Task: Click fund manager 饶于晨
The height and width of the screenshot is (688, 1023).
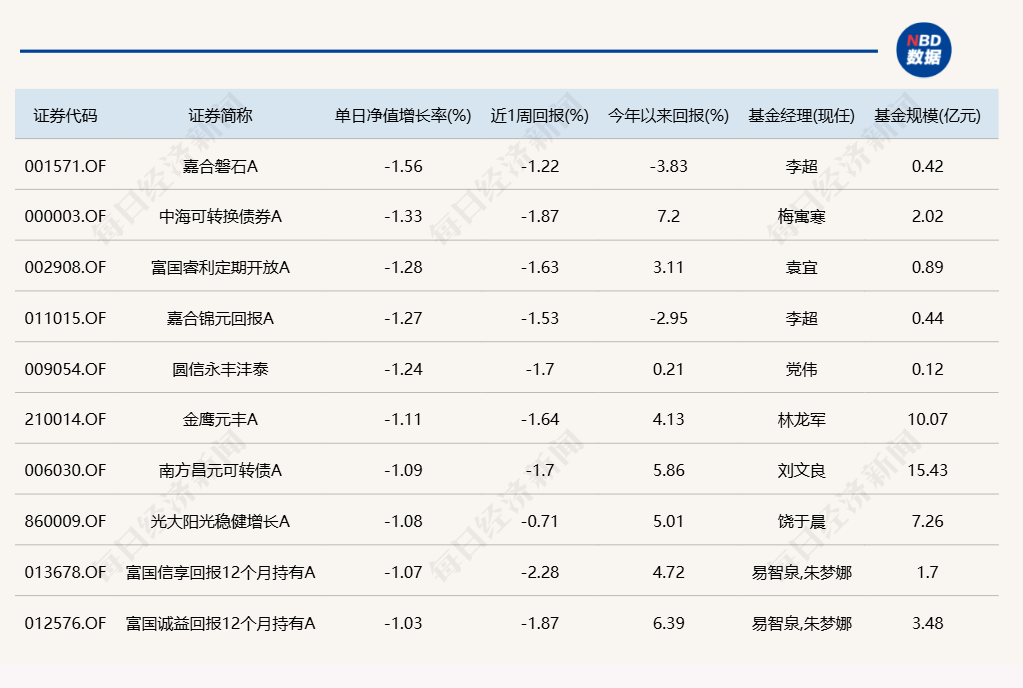Action: pos(801,521)
